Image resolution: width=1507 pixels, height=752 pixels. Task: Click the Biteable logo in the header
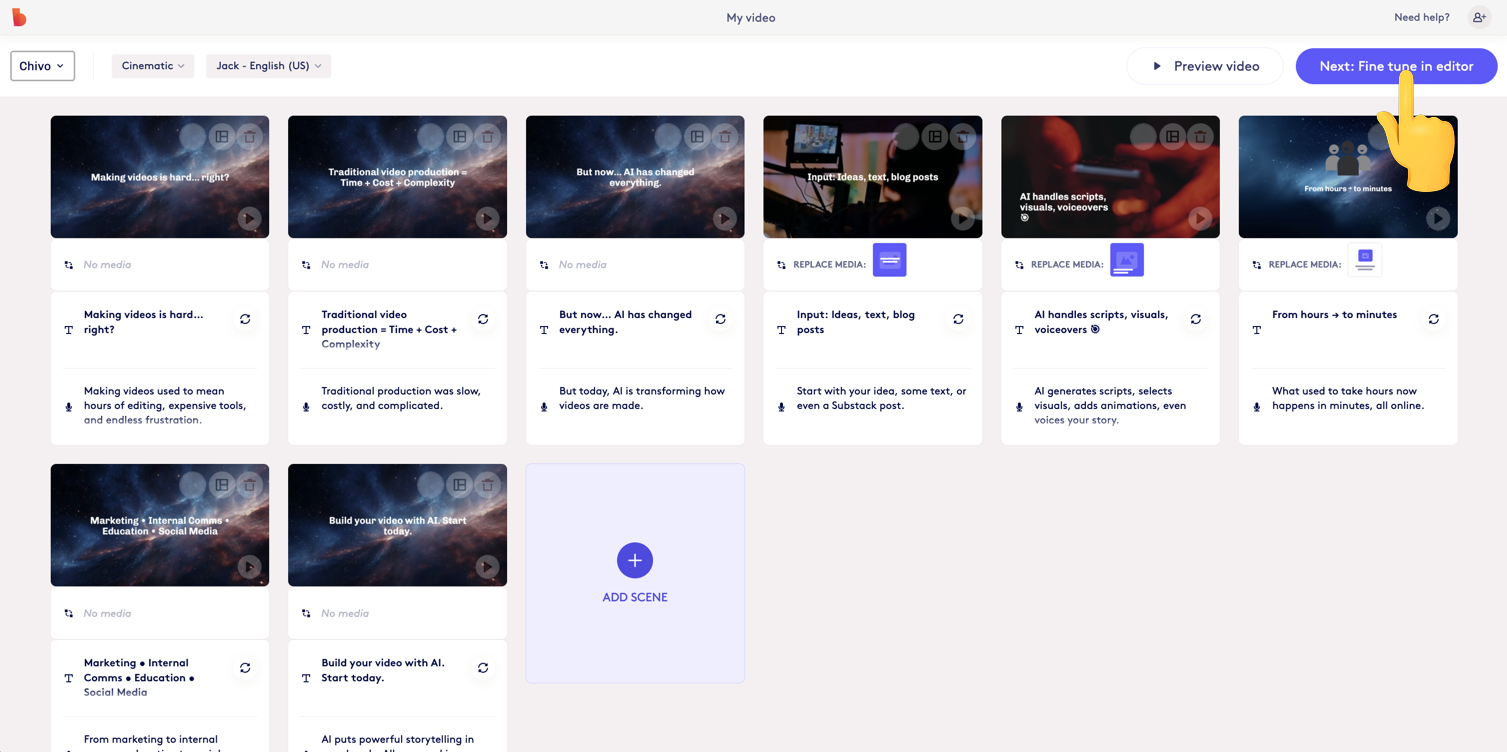click(x=19, y=17)
